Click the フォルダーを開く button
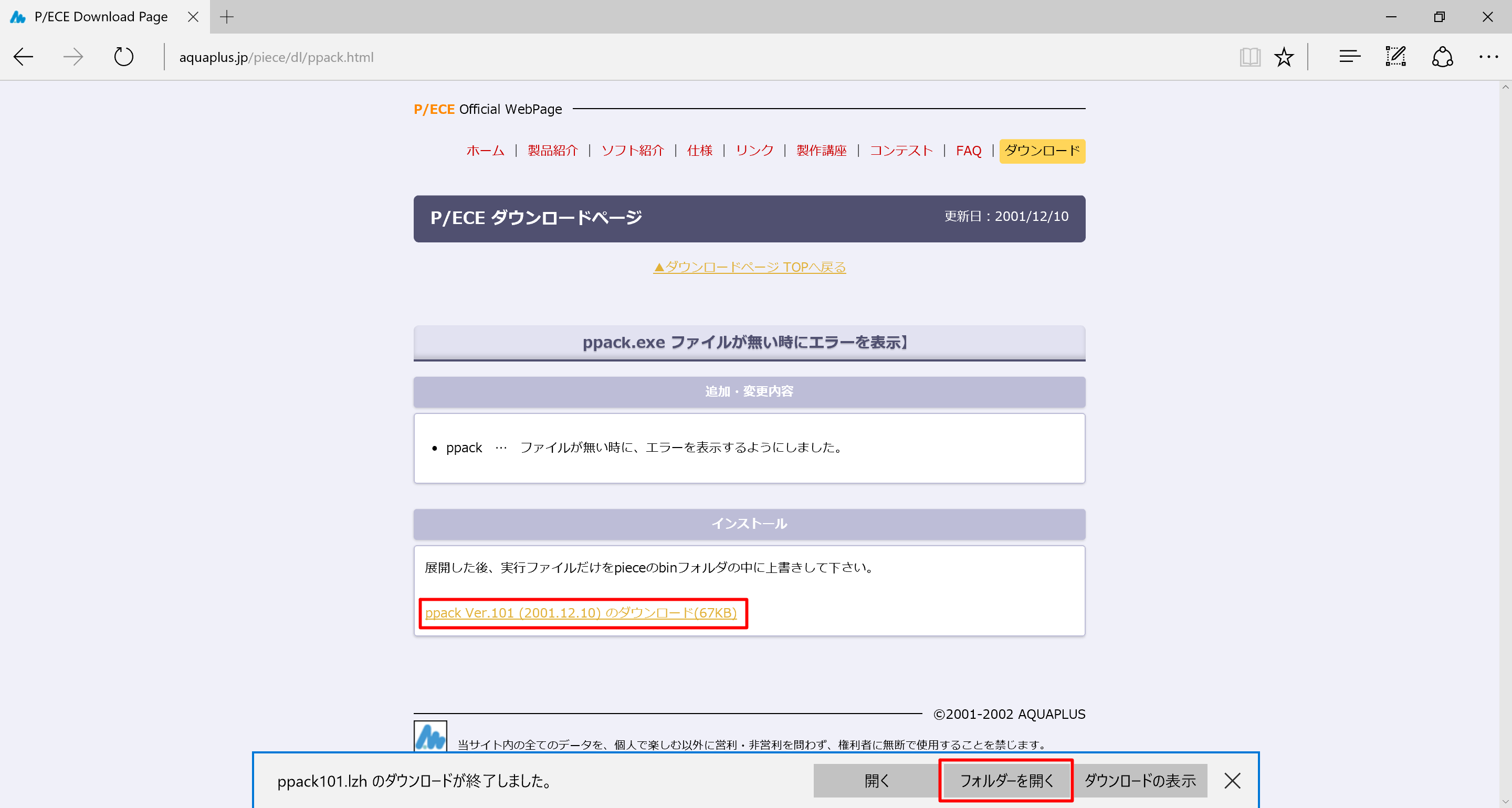Viewport: 1512px width, 808px height. (1006, 780)
